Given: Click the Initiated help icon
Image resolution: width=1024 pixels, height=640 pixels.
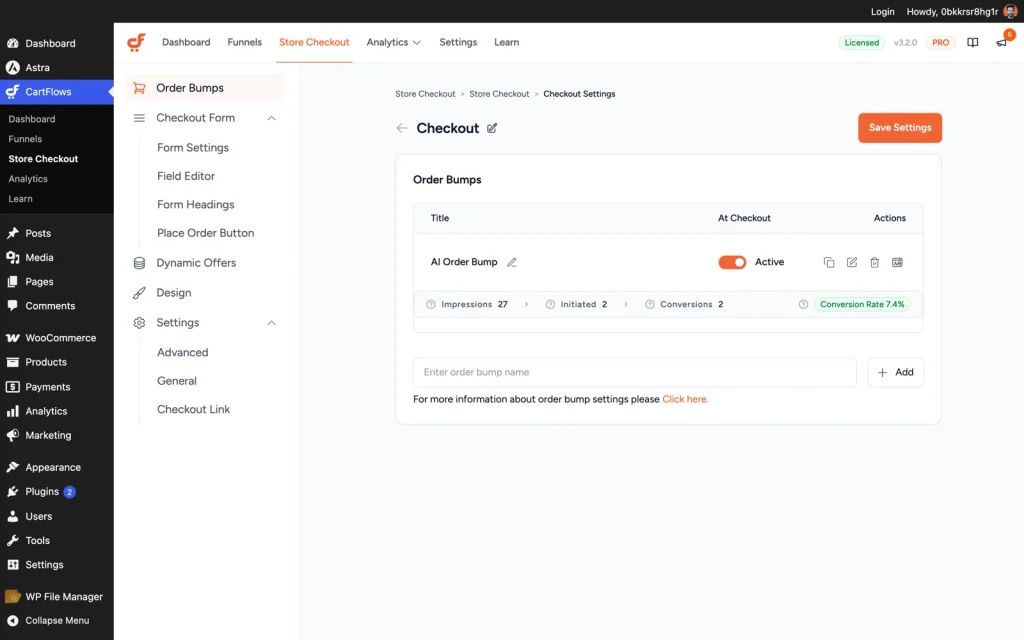Looking at the screenshot, I should pyautogui.click(x=550, y=304).
